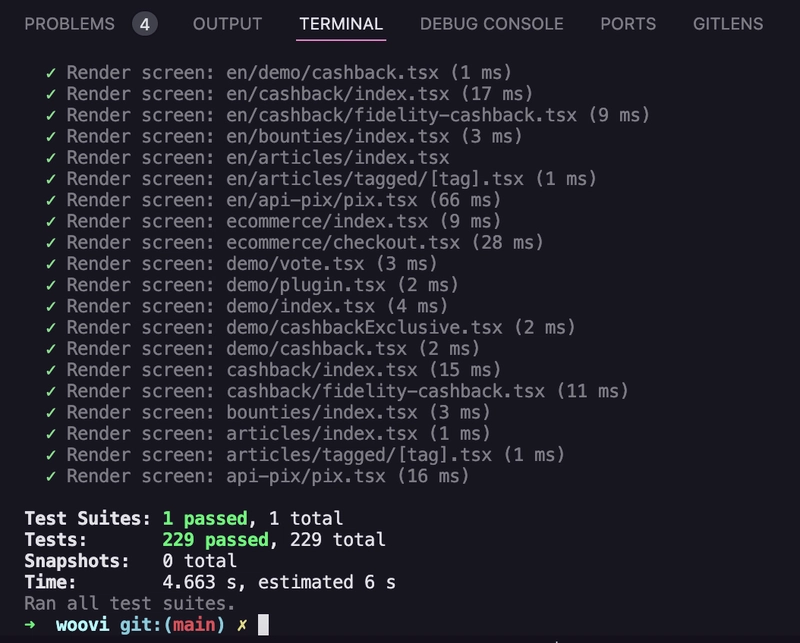Click the green prompt arrow

pos(30,625)
